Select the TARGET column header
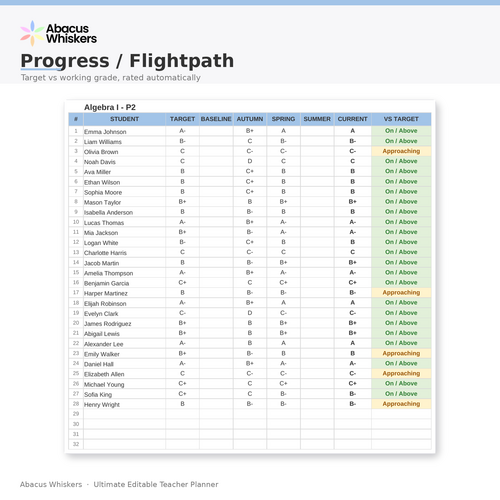Image resolution: width=500 pixels, height=500 pixels. pos(182,119)
